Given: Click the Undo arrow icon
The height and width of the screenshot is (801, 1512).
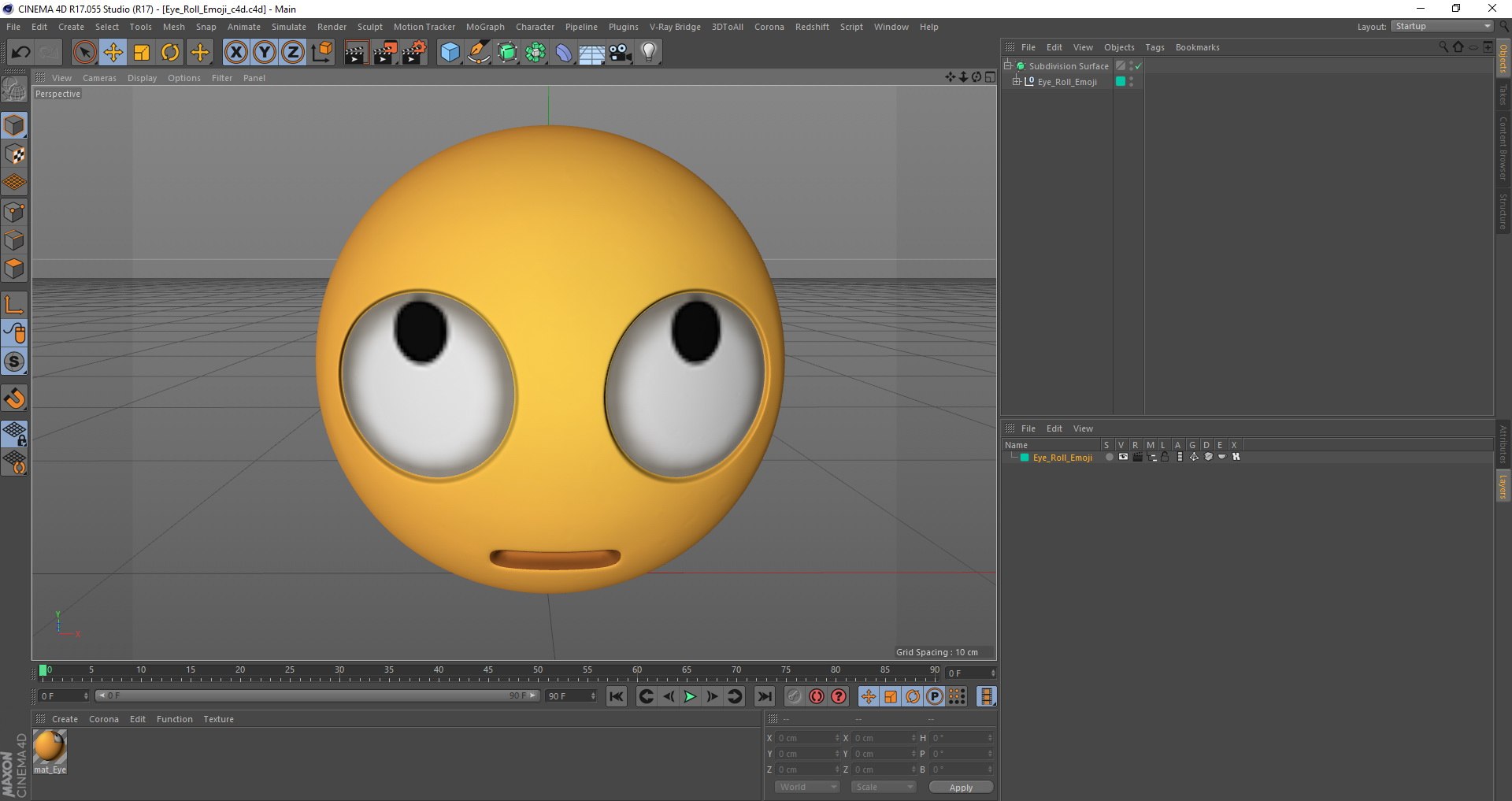Looking at the screenshot, I should pyautogui.click(x=20, y=53).
